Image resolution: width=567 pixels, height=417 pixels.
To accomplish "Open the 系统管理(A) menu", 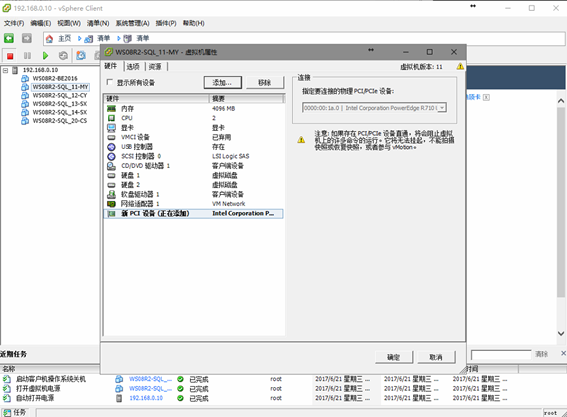I will coord(132,23).
